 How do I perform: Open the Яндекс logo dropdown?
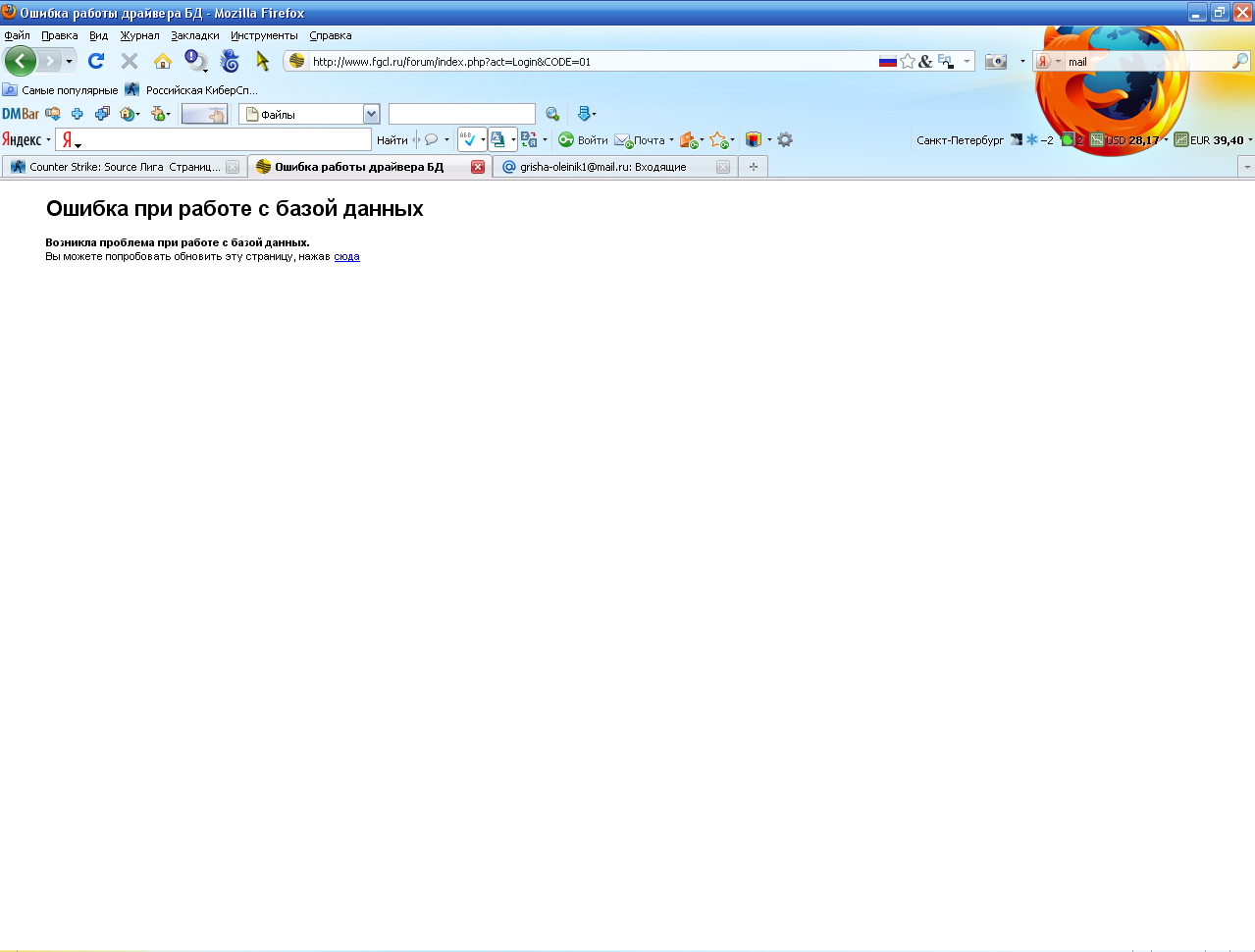[26, 139]
